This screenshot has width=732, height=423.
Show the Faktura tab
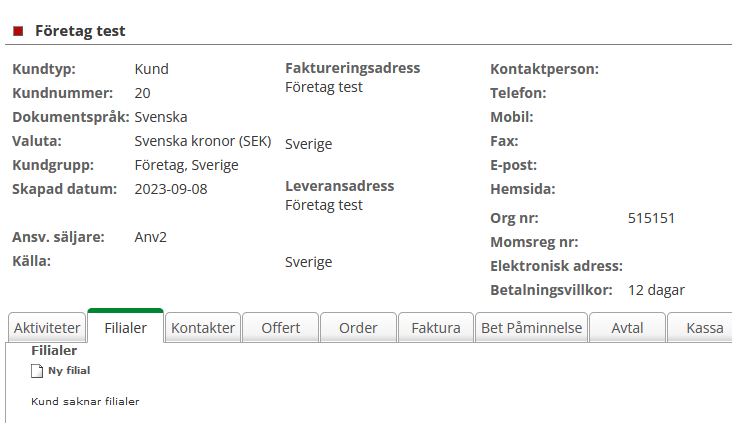pyautogui.click(x=436, y=328)
